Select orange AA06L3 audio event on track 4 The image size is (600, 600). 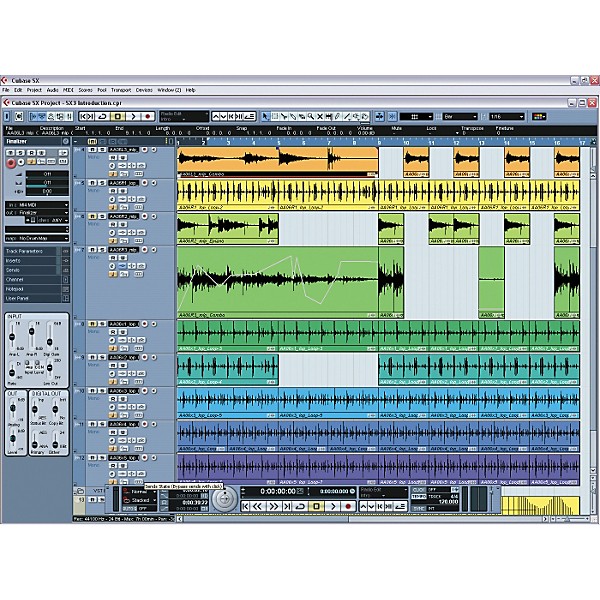tap(278, 162)
